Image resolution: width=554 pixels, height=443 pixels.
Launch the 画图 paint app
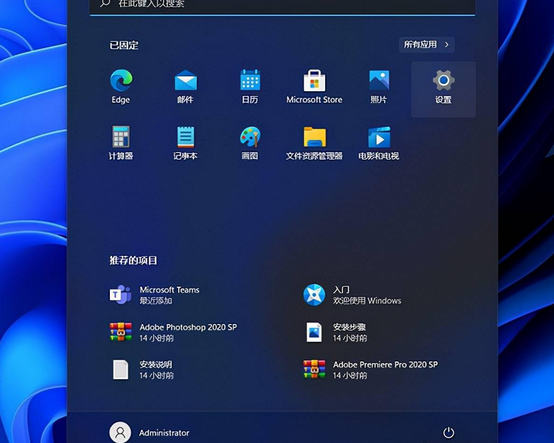(250, 142)
